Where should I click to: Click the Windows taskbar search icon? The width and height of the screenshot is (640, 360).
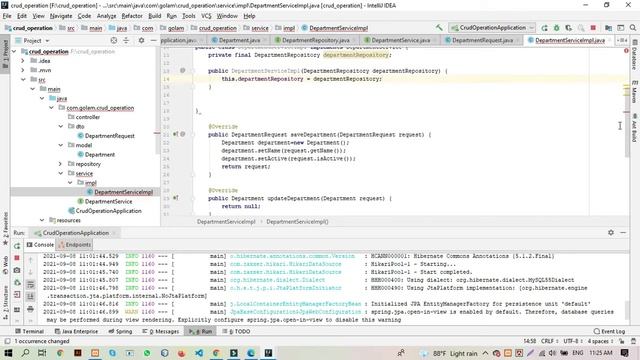tap(25, 353)
